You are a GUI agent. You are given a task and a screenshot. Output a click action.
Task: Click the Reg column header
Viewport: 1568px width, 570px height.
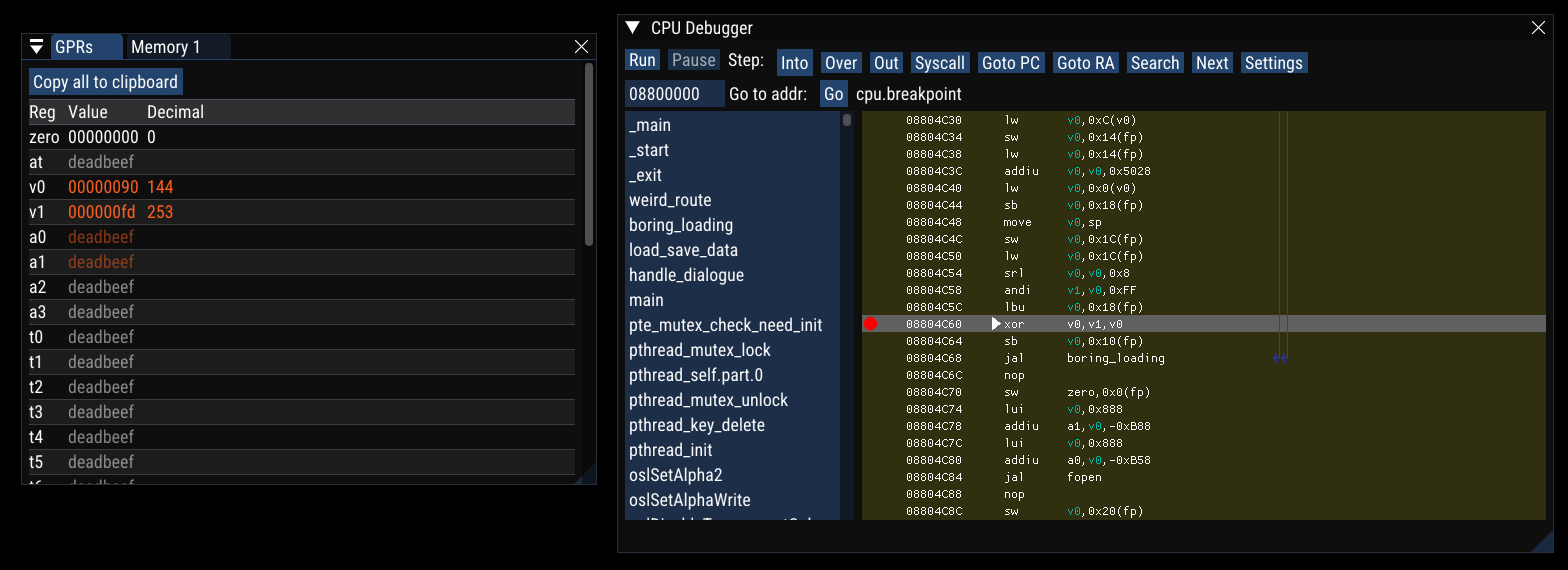(x=43, y=112)
